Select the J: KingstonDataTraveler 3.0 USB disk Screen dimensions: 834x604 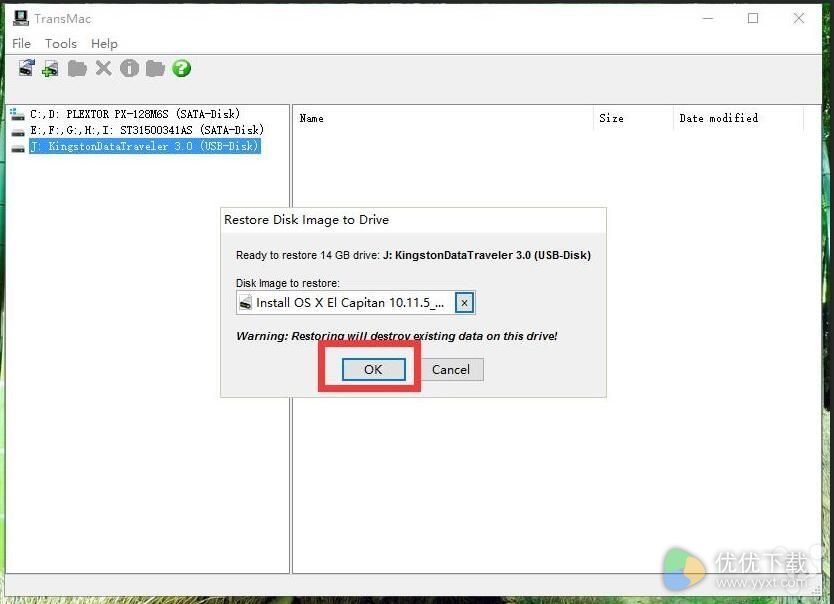click(145, 146)
